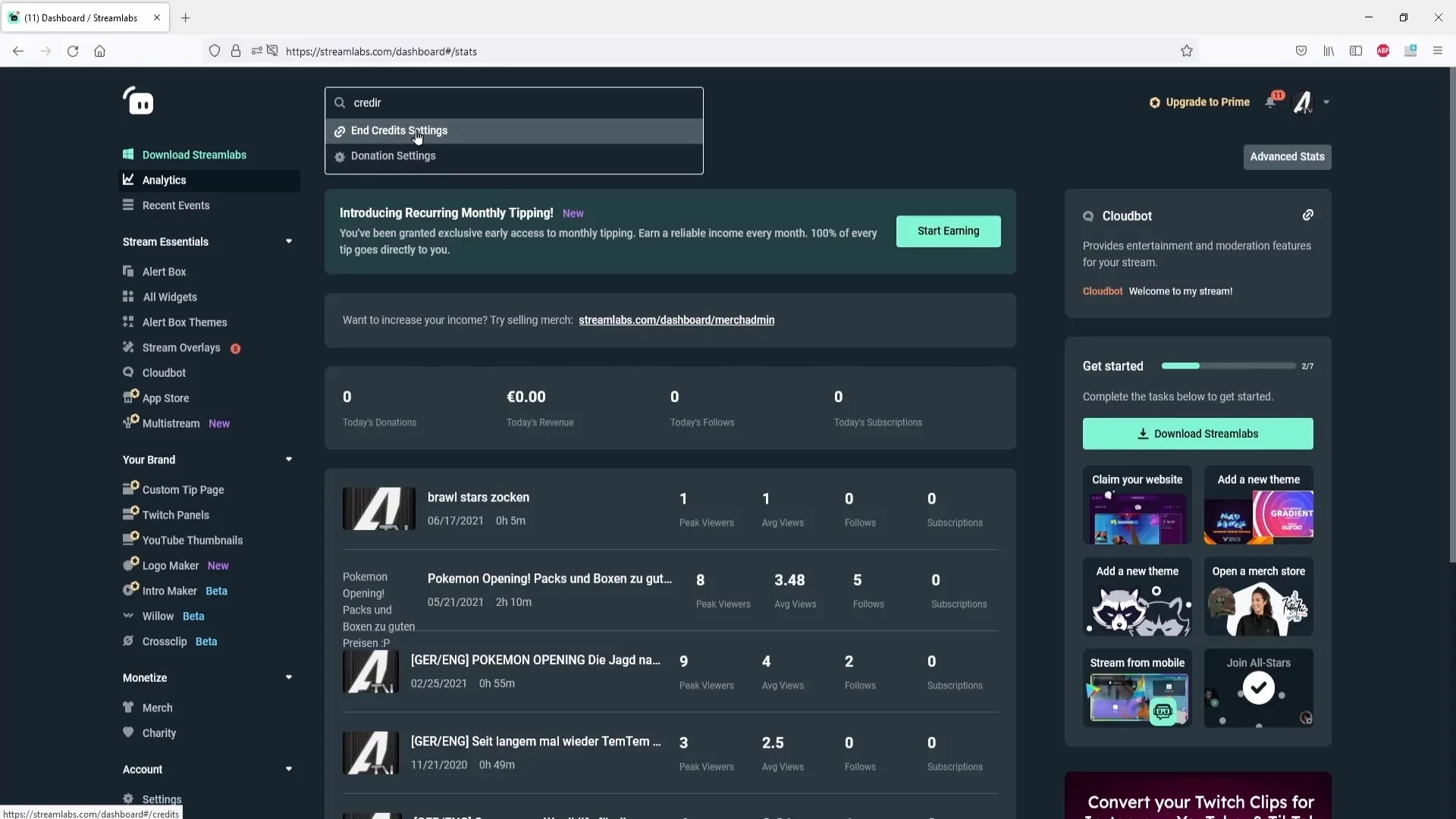The width and height of the screenshot is (1456, 819).
Task: Open Recent Events in sidebar
Action: click(176, 205)
